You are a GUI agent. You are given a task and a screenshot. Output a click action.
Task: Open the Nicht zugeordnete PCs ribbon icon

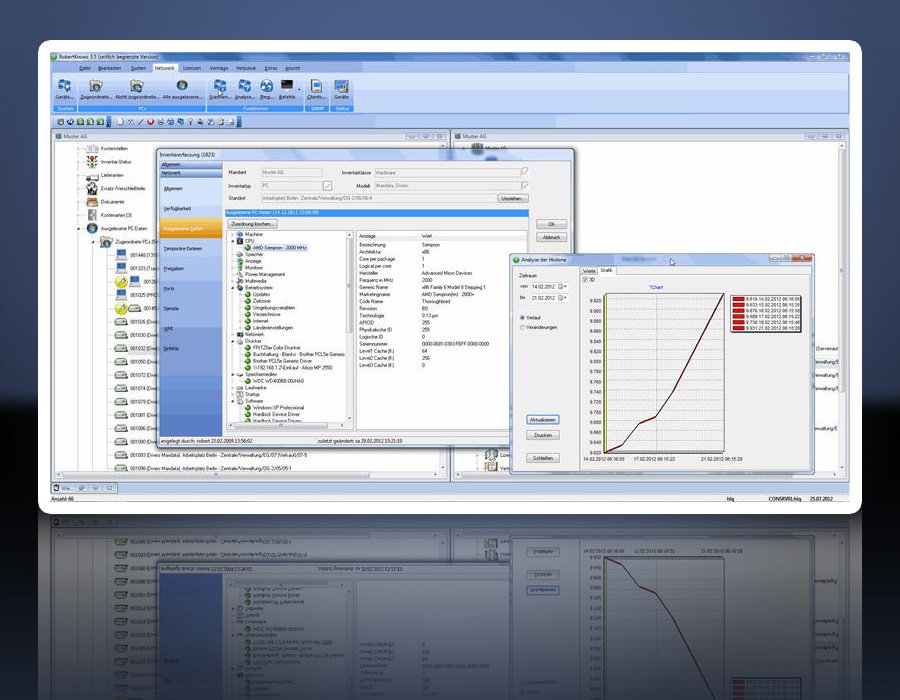tap(137, 86)
